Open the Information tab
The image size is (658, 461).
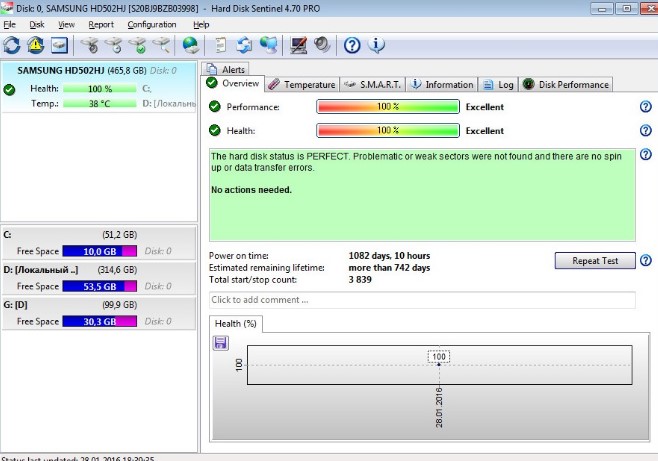(442, 85)
